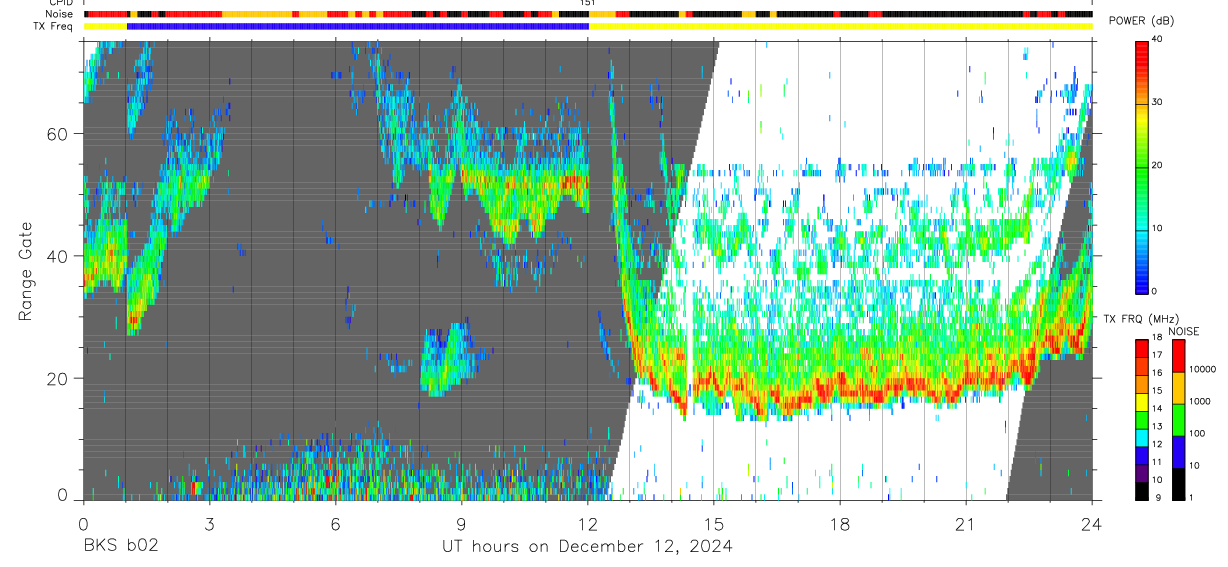
Task: Click the Noise strip above the plot
Action: (x=587, y=14)
